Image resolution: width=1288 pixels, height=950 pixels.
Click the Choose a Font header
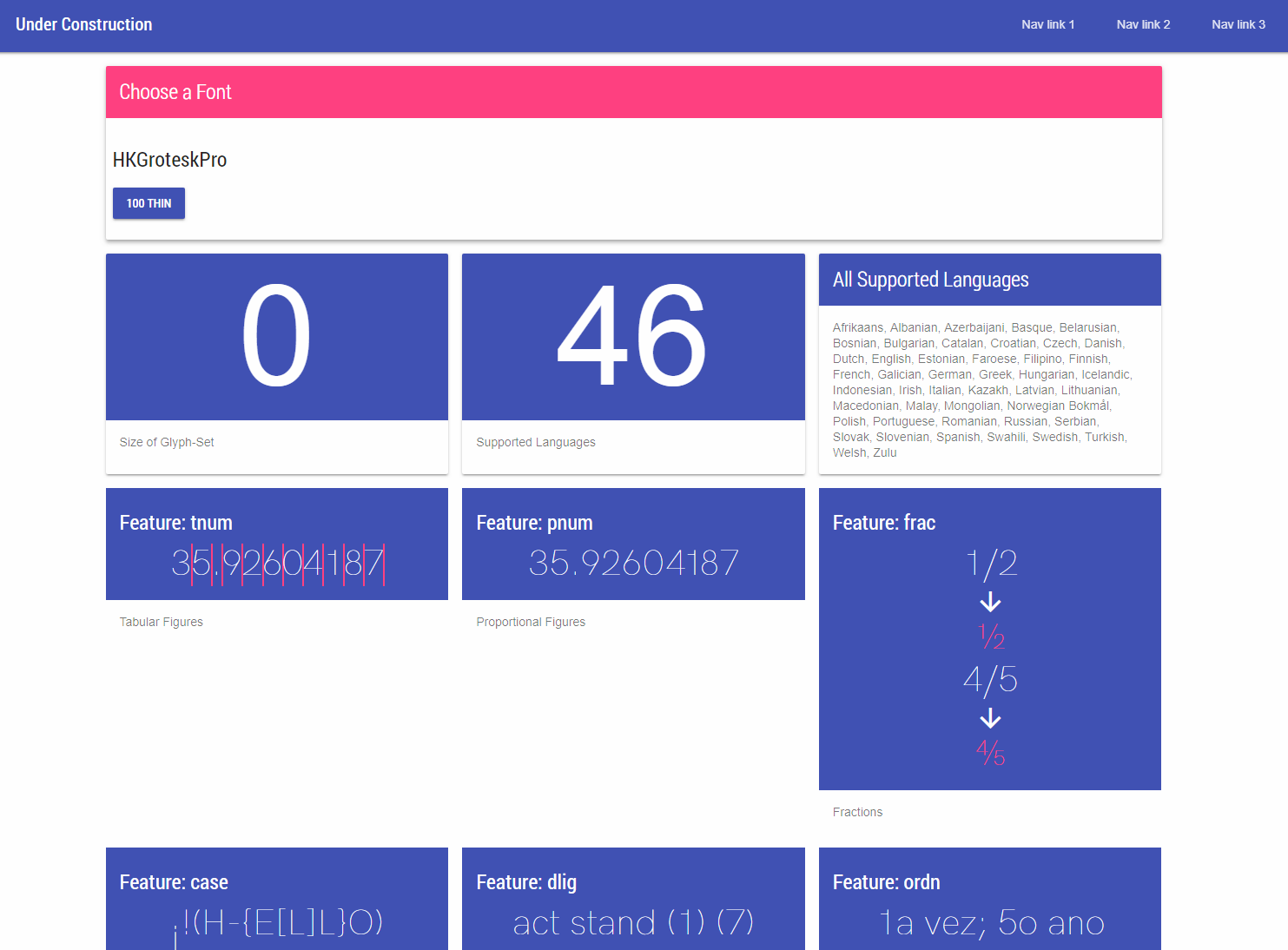(x=175, y=92)
